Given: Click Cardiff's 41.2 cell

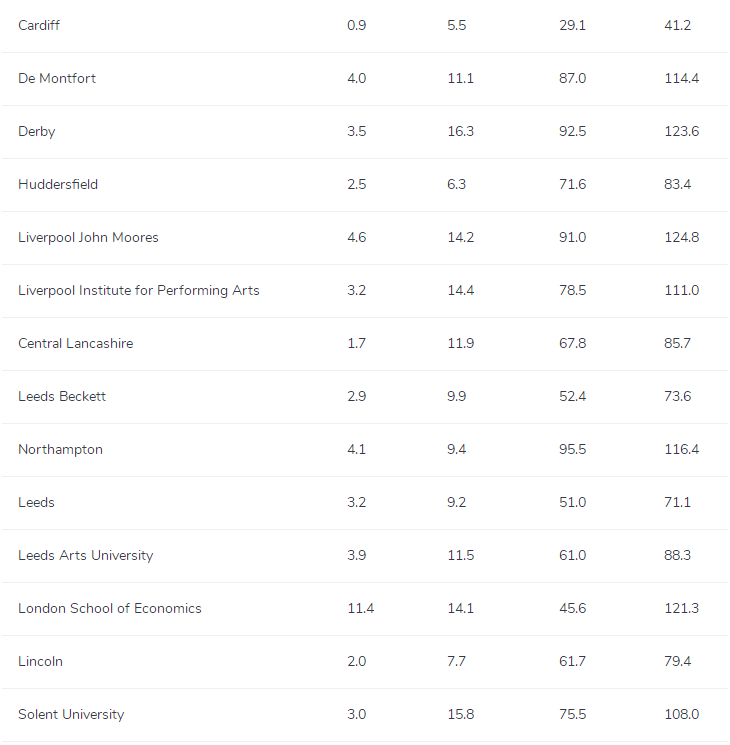Looking at the screenshot, I should coord(677,25).
